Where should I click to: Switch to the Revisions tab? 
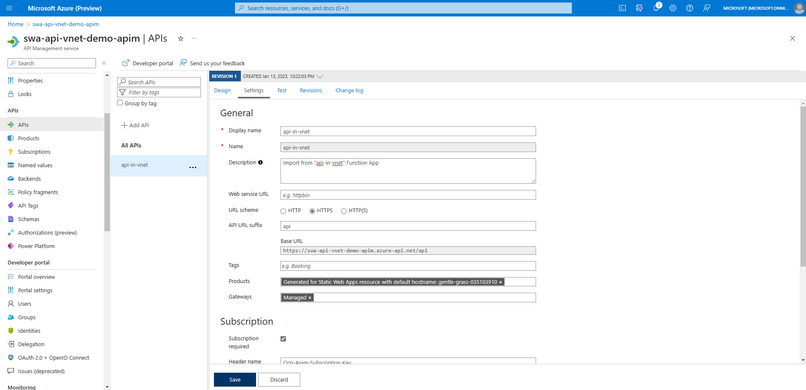[311, 90]
